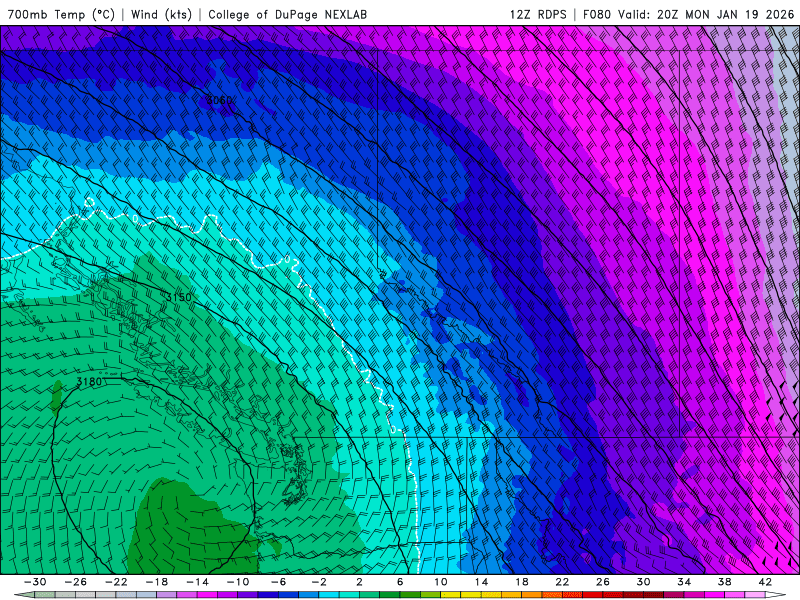Screen dimensions: 800x600
Task: Select the '30' colorbar scale value
Action: (x=643, y=582)
